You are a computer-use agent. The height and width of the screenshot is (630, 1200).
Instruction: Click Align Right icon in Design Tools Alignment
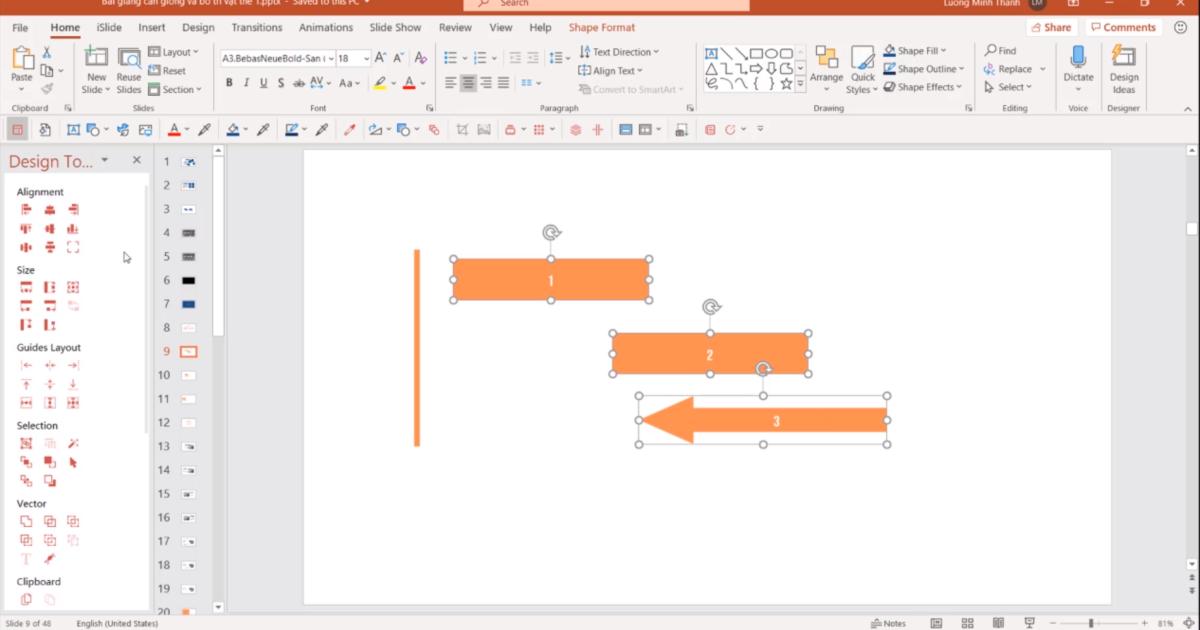coord(73,210)
